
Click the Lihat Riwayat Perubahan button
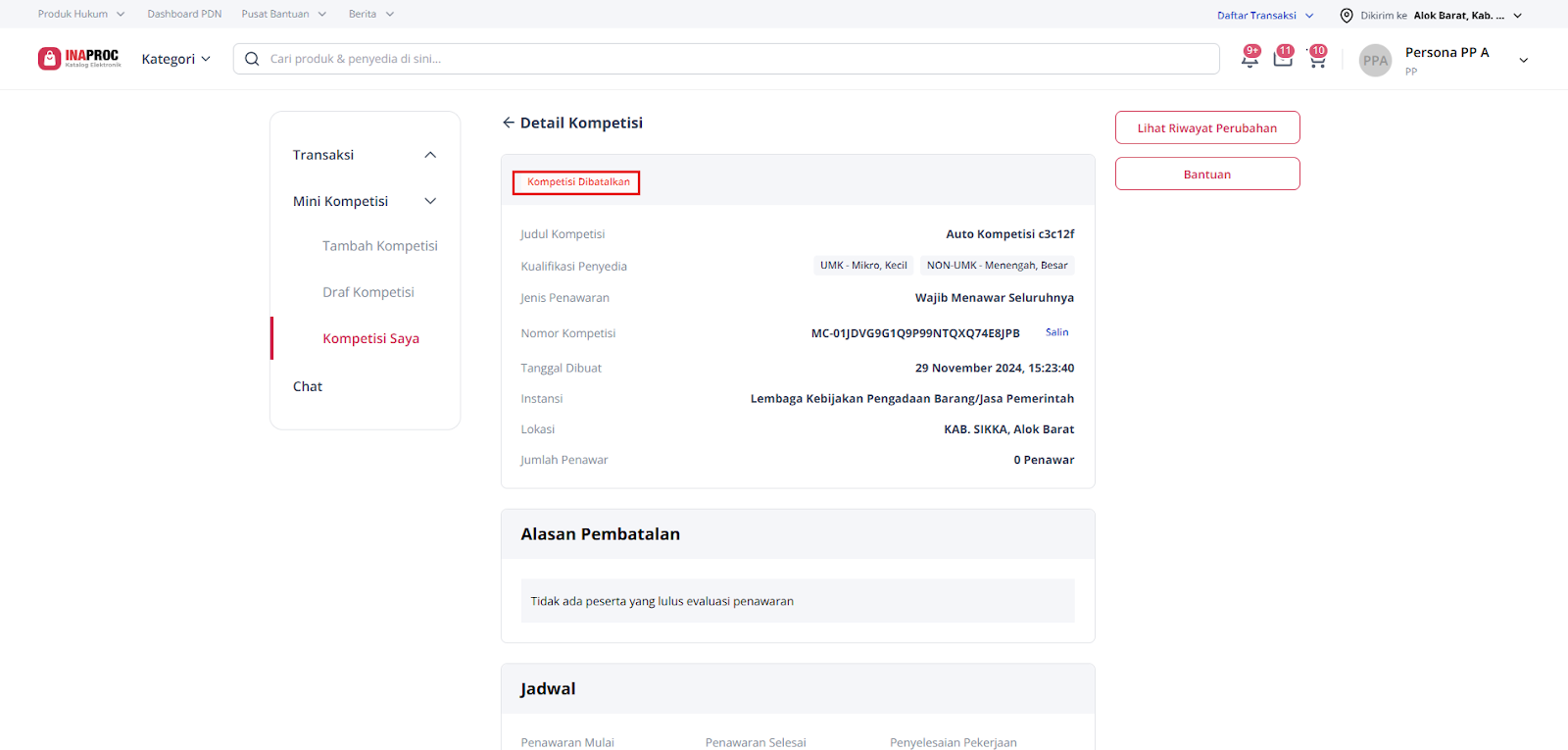pos(1206,127)
